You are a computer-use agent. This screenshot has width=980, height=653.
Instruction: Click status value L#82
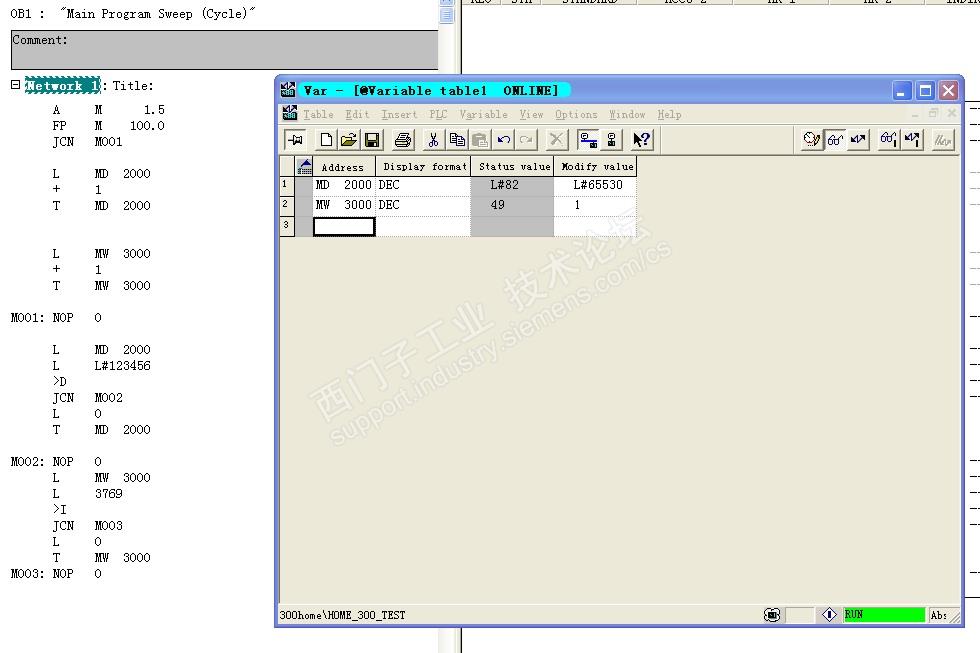pyautogui.click(x=512, y=186)
